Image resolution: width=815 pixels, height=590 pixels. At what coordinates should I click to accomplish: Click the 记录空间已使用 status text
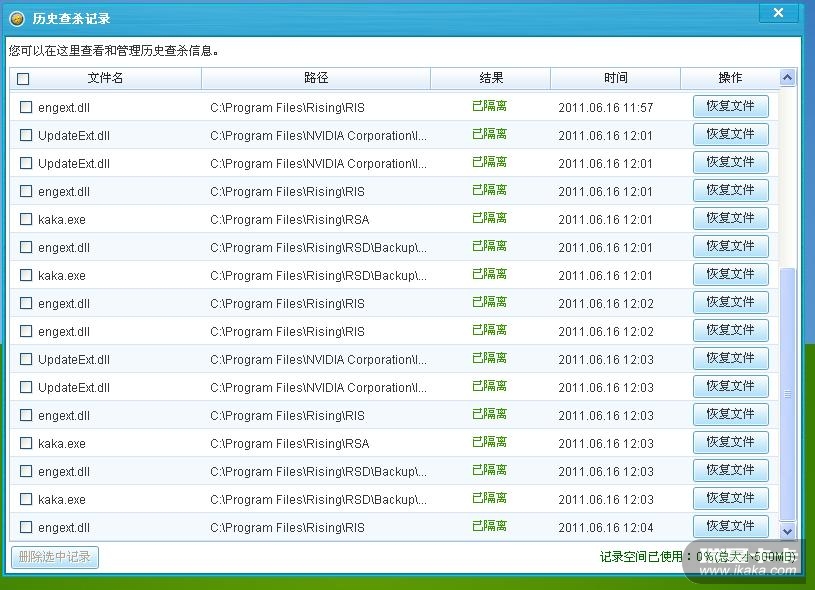coord(698,557)
